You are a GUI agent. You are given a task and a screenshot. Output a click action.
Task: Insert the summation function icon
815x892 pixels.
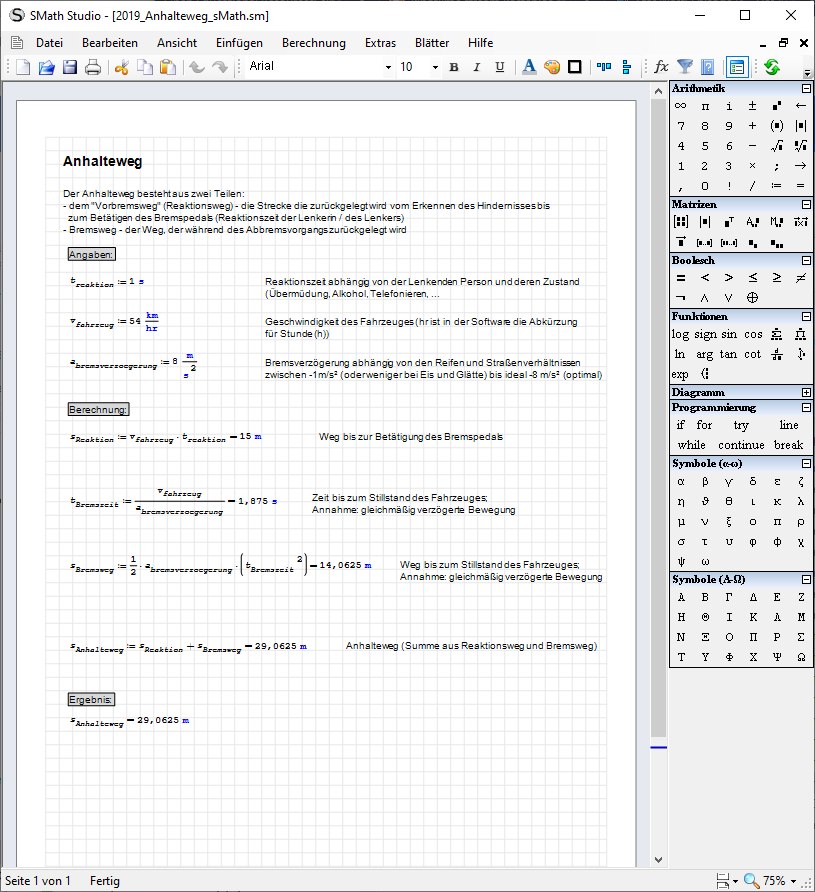776,334
